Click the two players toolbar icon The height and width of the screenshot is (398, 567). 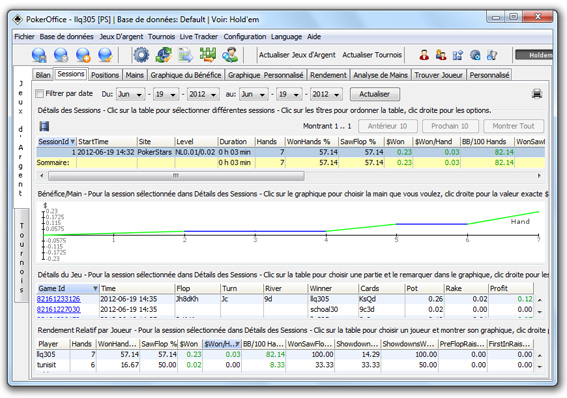point(441,55)
